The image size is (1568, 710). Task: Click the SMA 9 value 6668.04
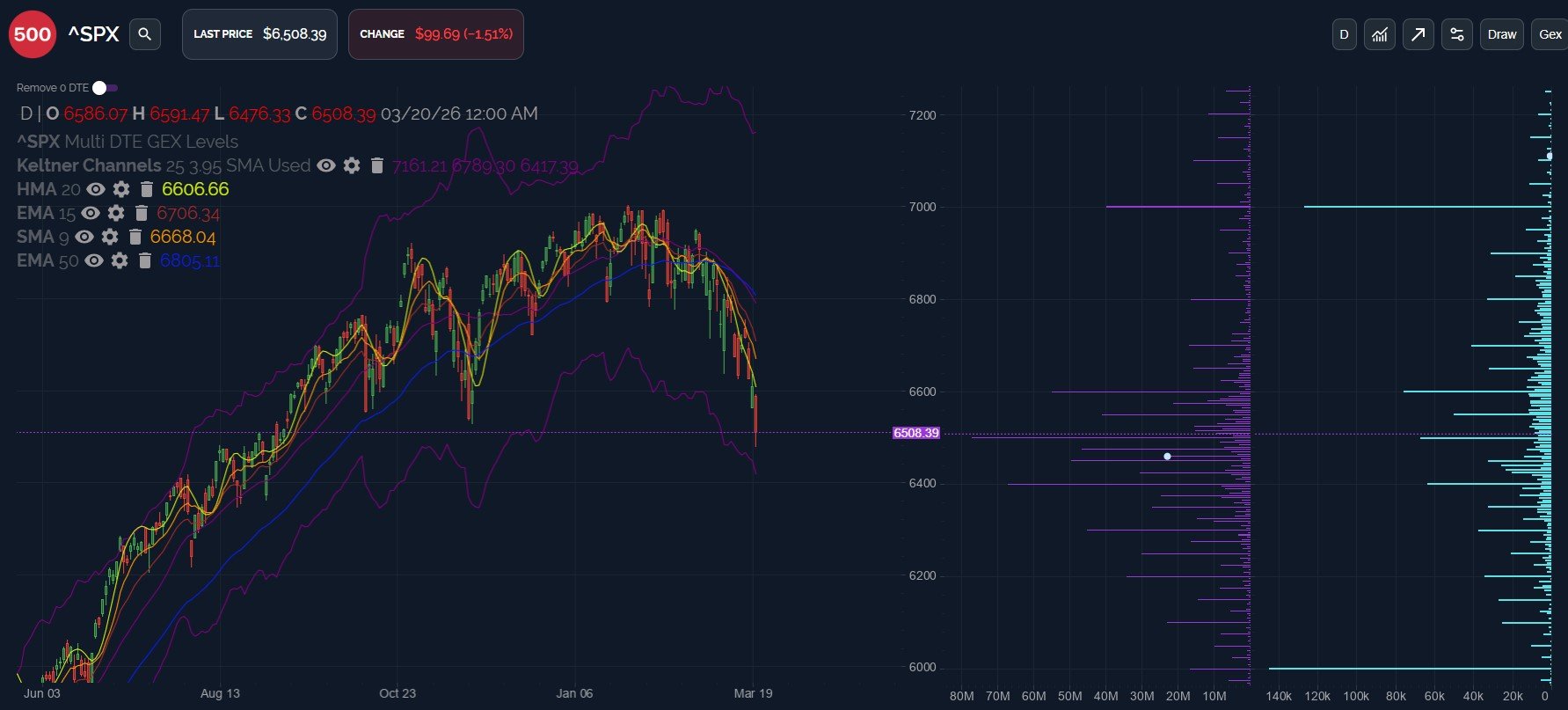[183, 237]
